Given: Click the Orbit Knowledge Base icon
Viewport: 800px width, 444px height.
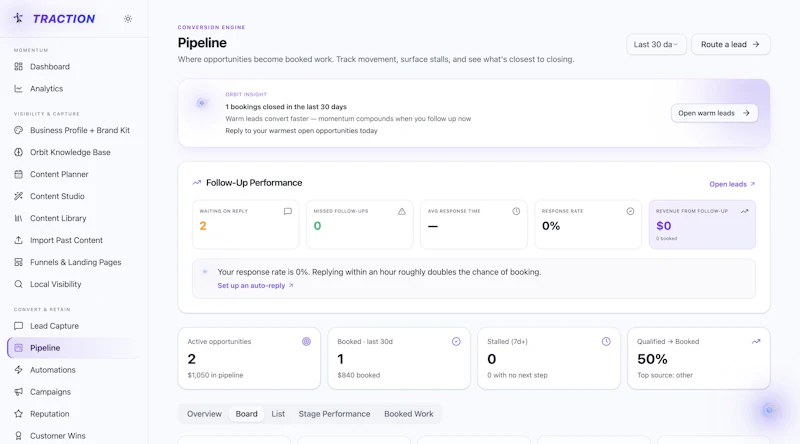Looking at the screenshot, I should [18, 152].
